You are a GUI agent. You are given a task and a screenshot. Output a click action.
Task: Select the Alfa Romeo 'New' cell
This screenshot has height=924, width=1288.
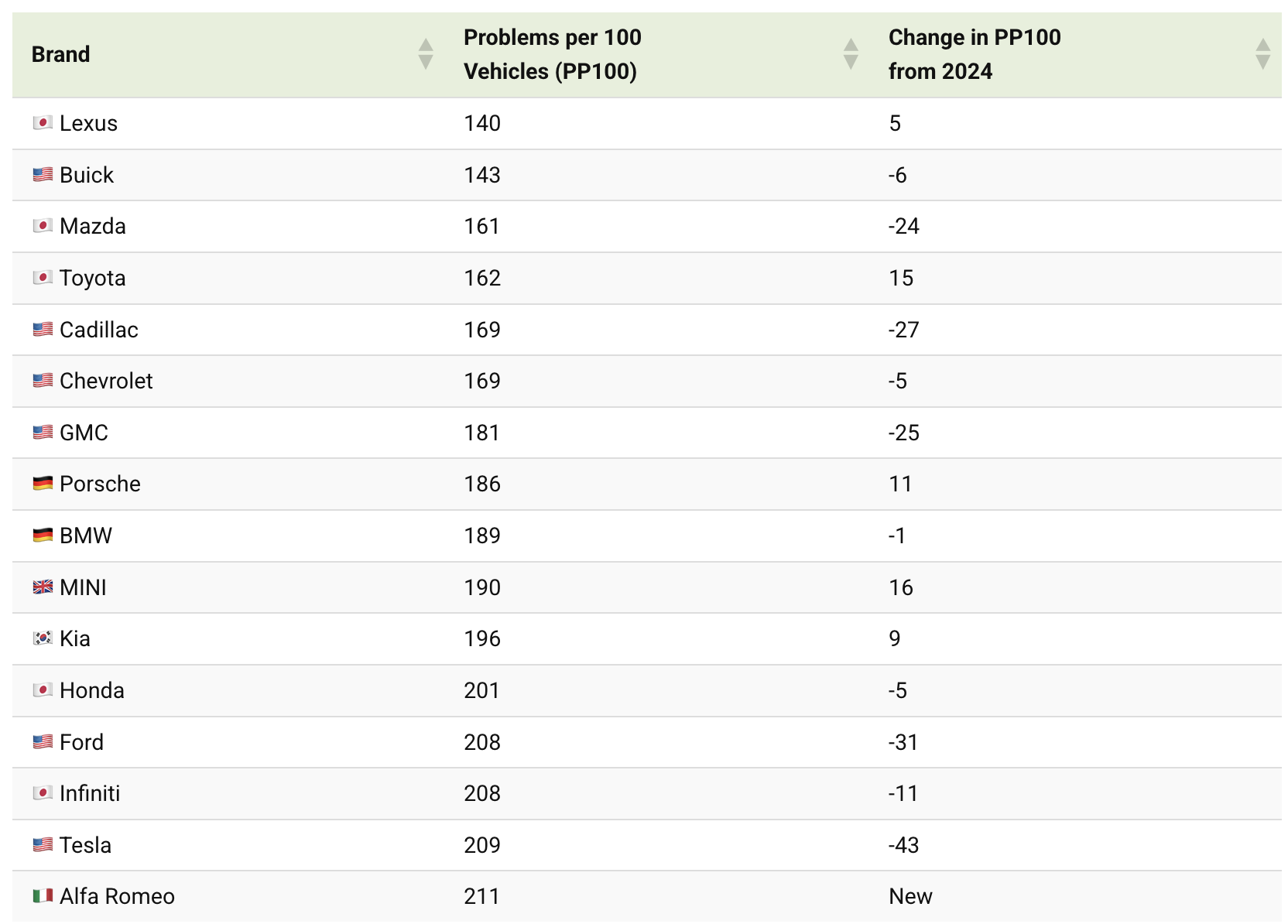910,896
